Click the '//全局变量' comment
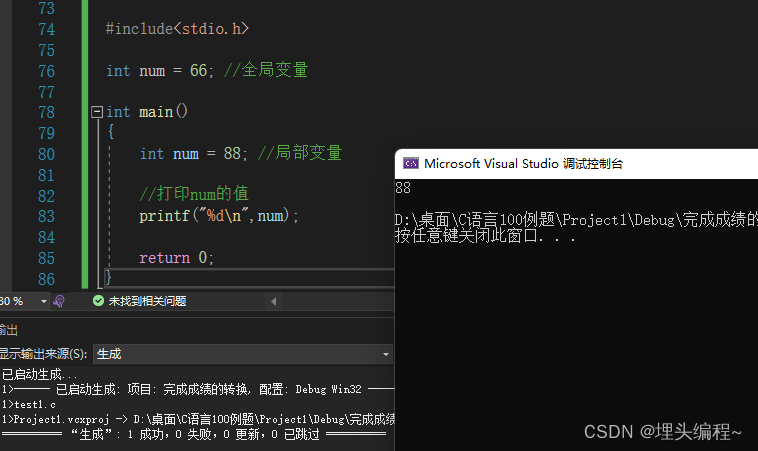The height and width of the screenshot is (451, 758). [266, 70]
